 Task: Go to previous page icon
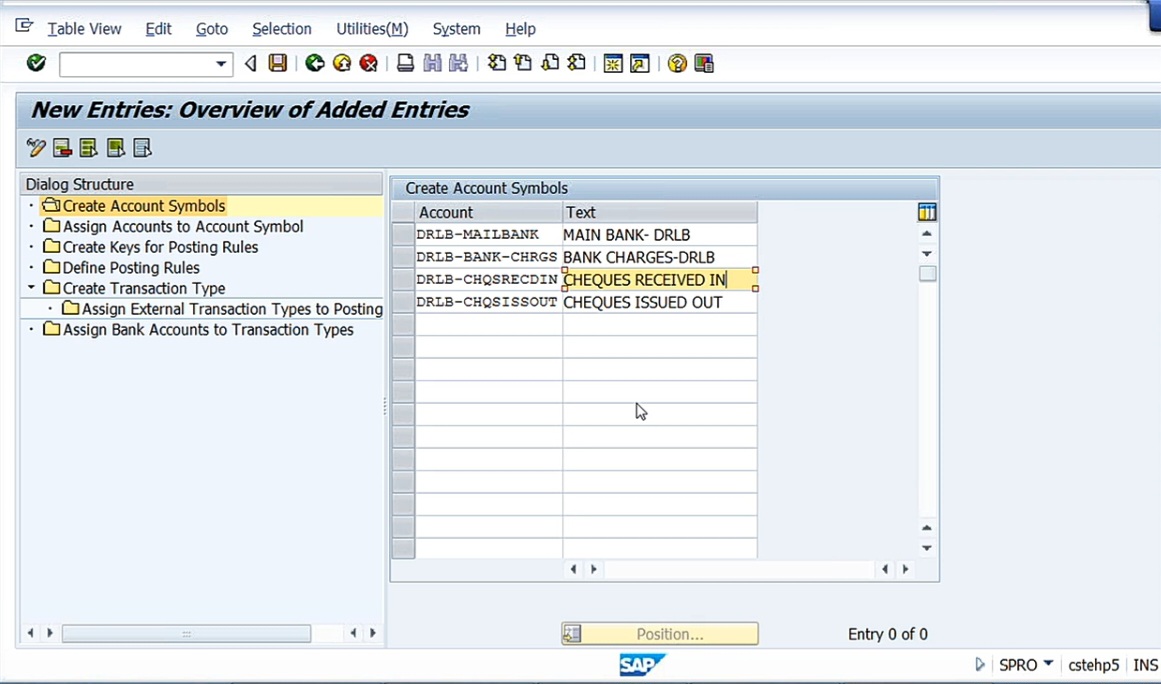[523, 63]
